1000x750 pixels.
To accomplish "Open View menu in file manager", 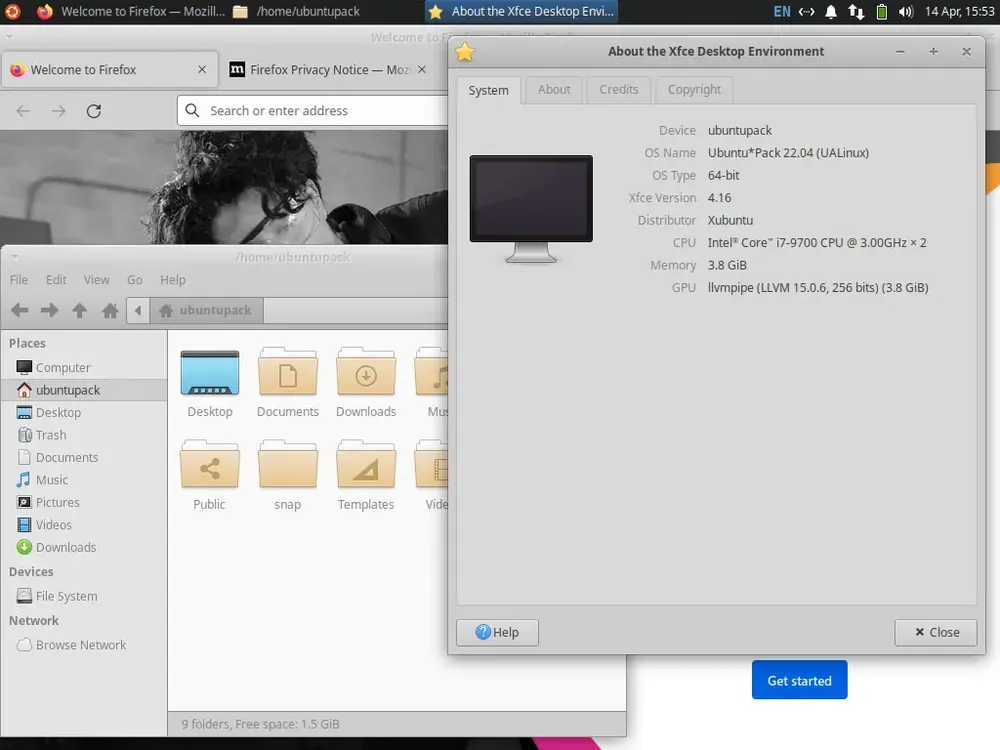I will (x=96, y=280).
